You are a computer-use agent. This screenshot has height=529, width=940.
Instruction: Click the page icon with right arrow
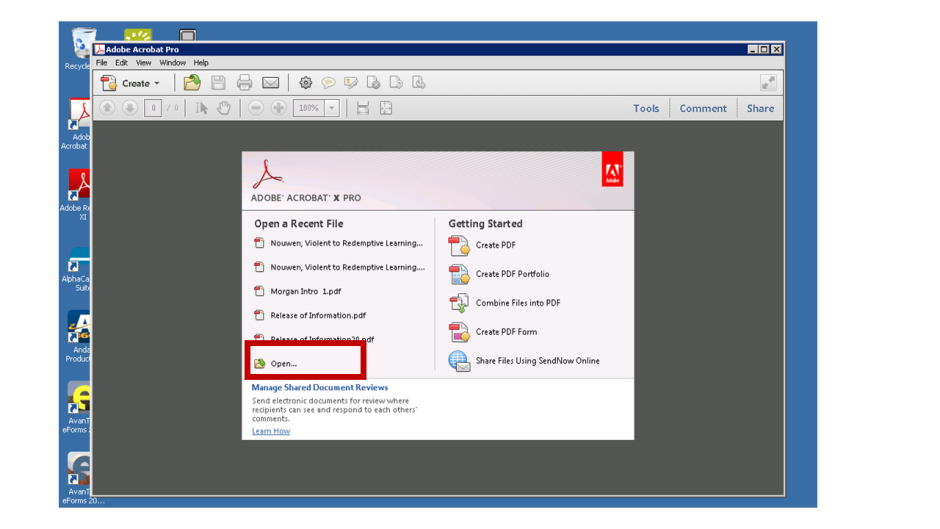point(396,83)
